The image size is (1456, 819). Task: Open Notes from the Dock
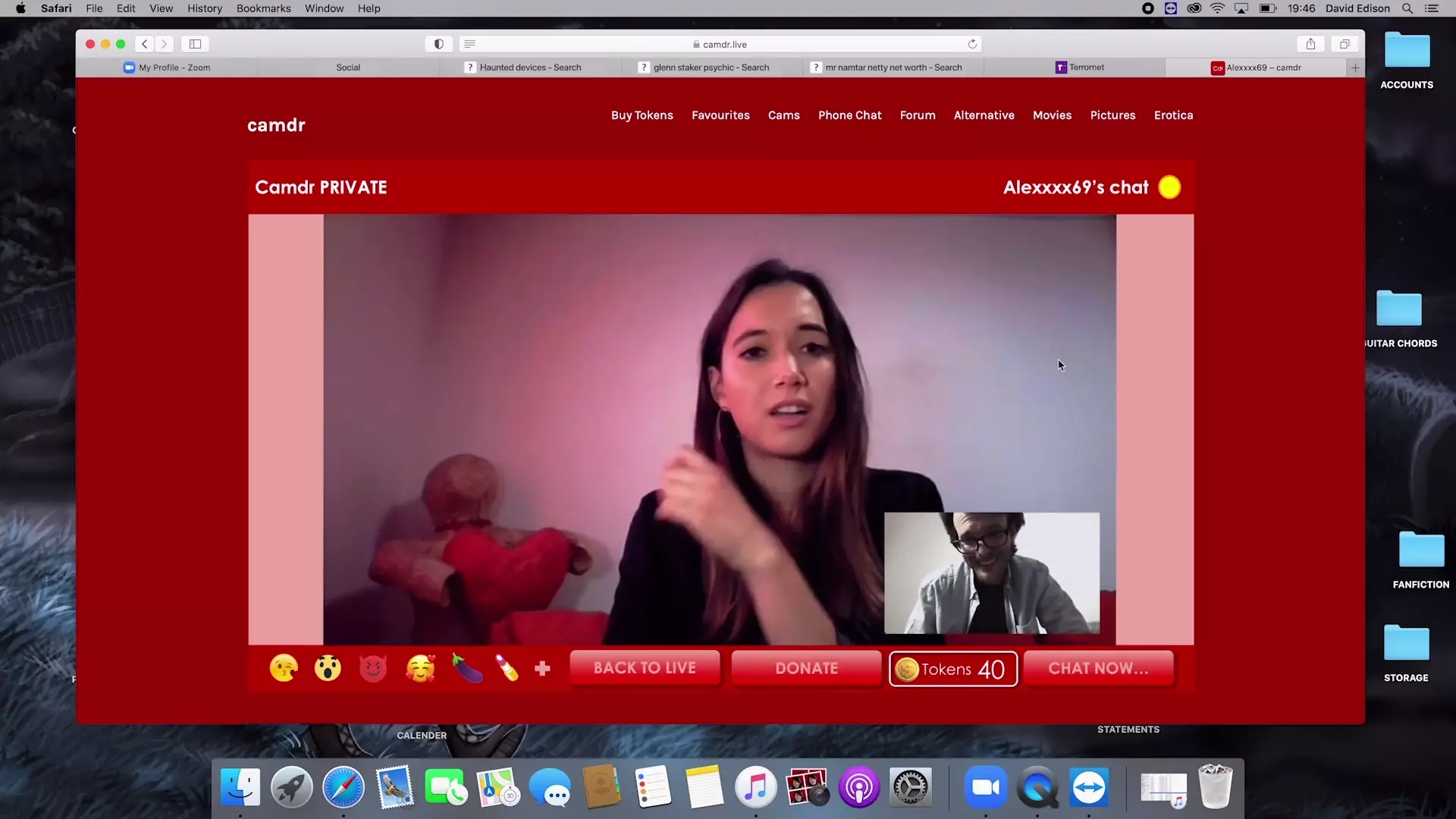tap(704, 787)
